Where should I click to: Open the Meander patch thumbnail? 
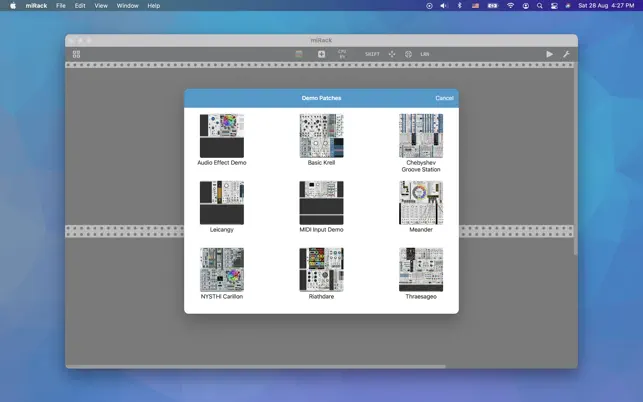[x=421, y=203]
